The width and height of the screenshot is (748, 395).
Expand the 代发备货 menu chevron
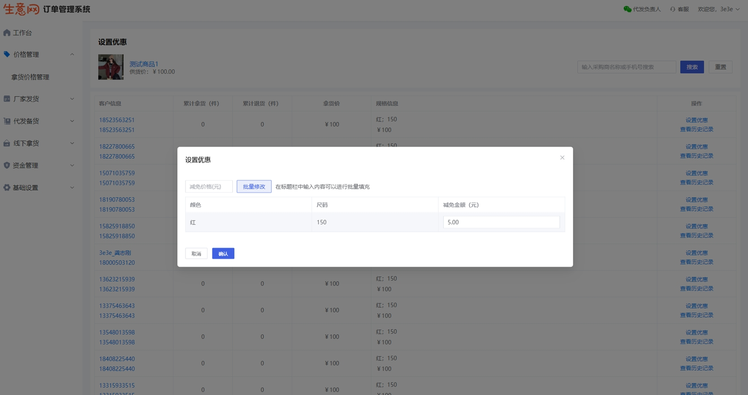click(x=72, y=121)
